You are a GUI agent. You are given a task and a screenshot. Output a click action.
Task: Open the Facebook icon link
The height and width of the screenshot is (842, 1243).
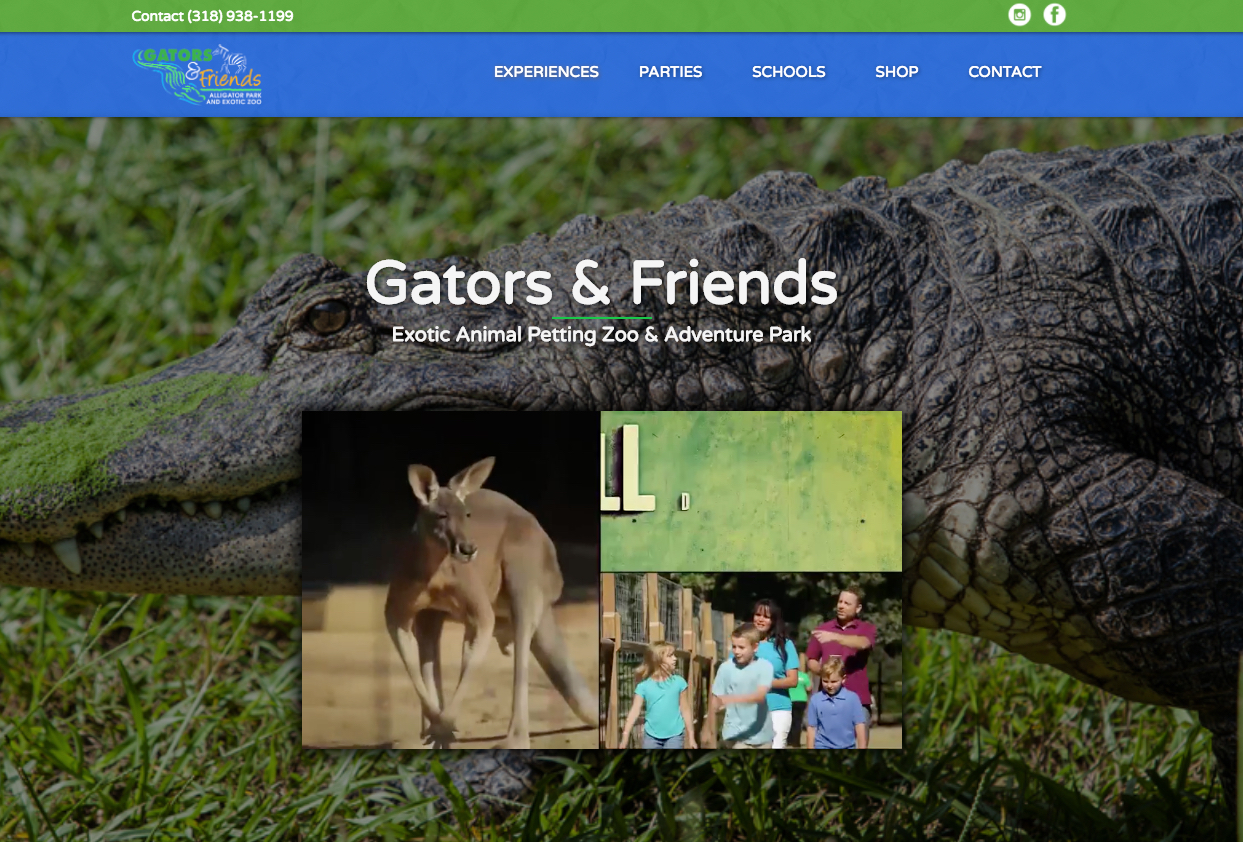coord(1054,15)
